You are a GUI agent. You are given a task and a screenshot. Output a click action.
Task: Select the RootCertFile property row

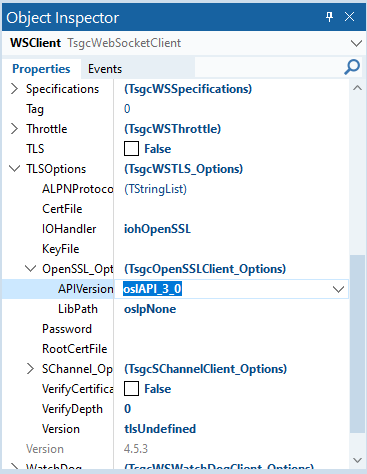coord(176,349)
